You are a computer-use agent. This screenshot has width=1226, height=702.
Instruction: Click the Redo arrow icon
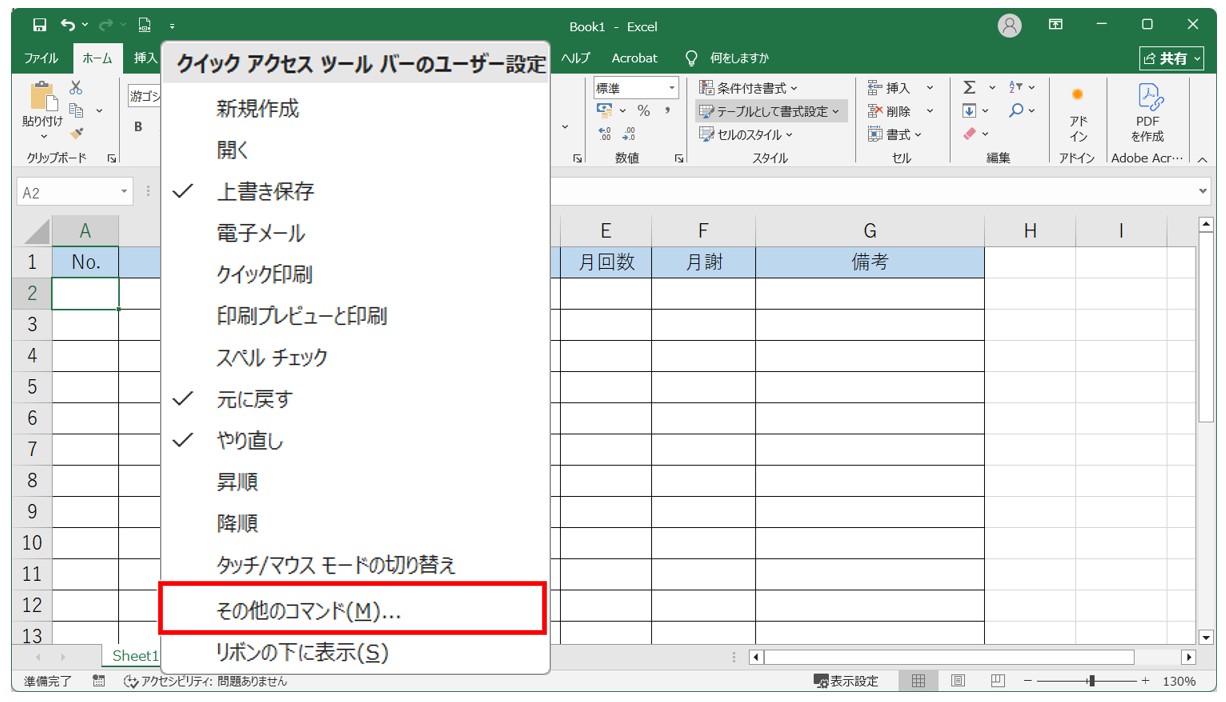coord(104,25)
